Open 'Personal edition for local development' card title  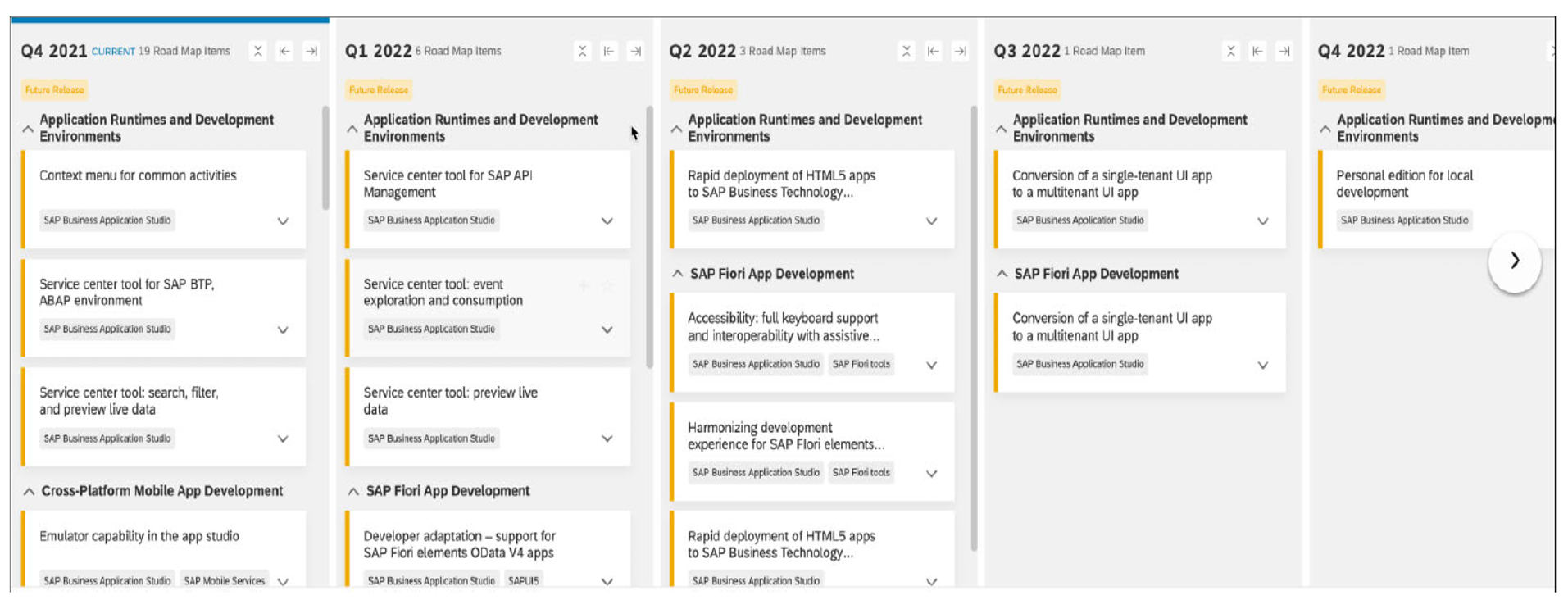tap(1404, 184)
